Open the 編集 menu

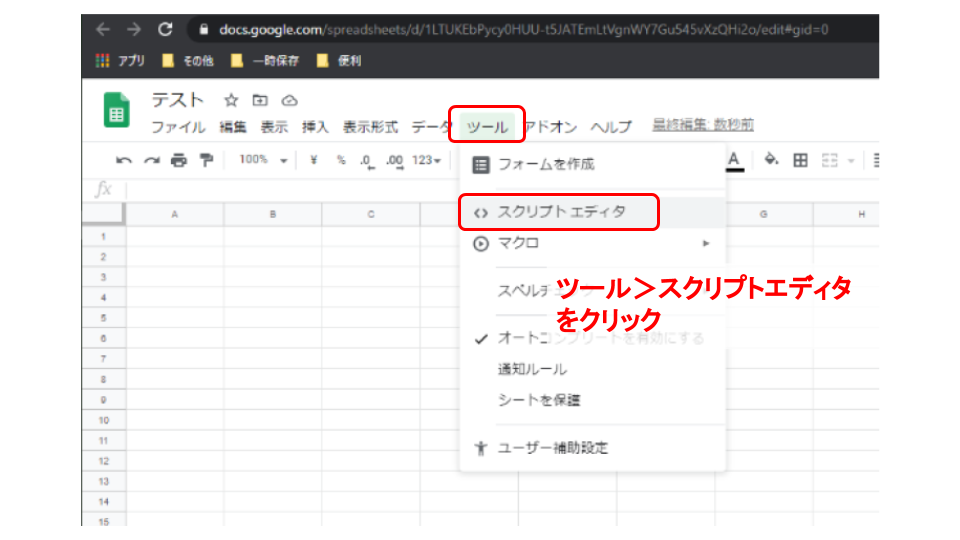coord(233,127)
